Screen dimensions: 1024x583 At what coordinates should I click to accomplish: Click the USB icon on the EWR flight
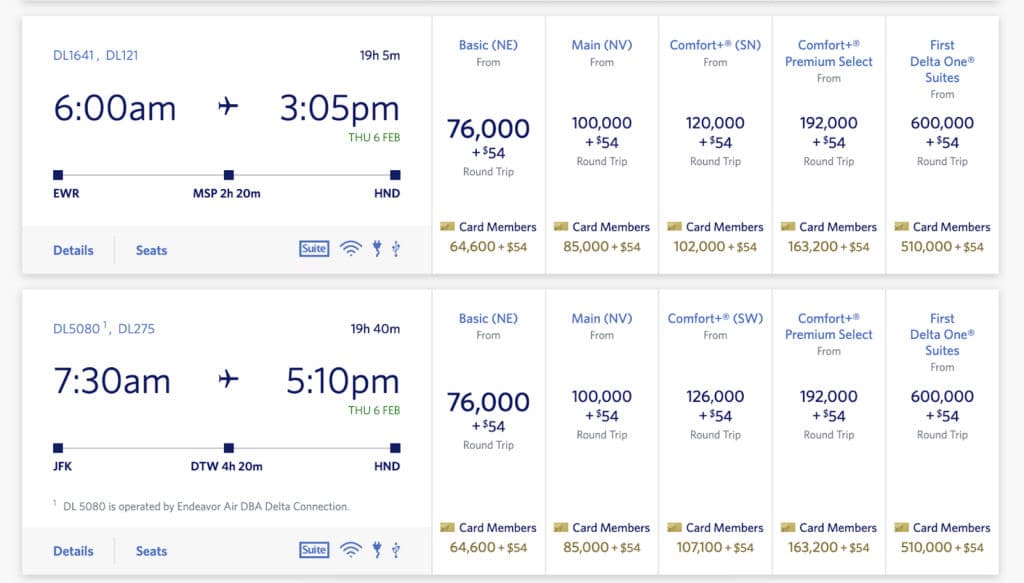[x=396, y=249]
